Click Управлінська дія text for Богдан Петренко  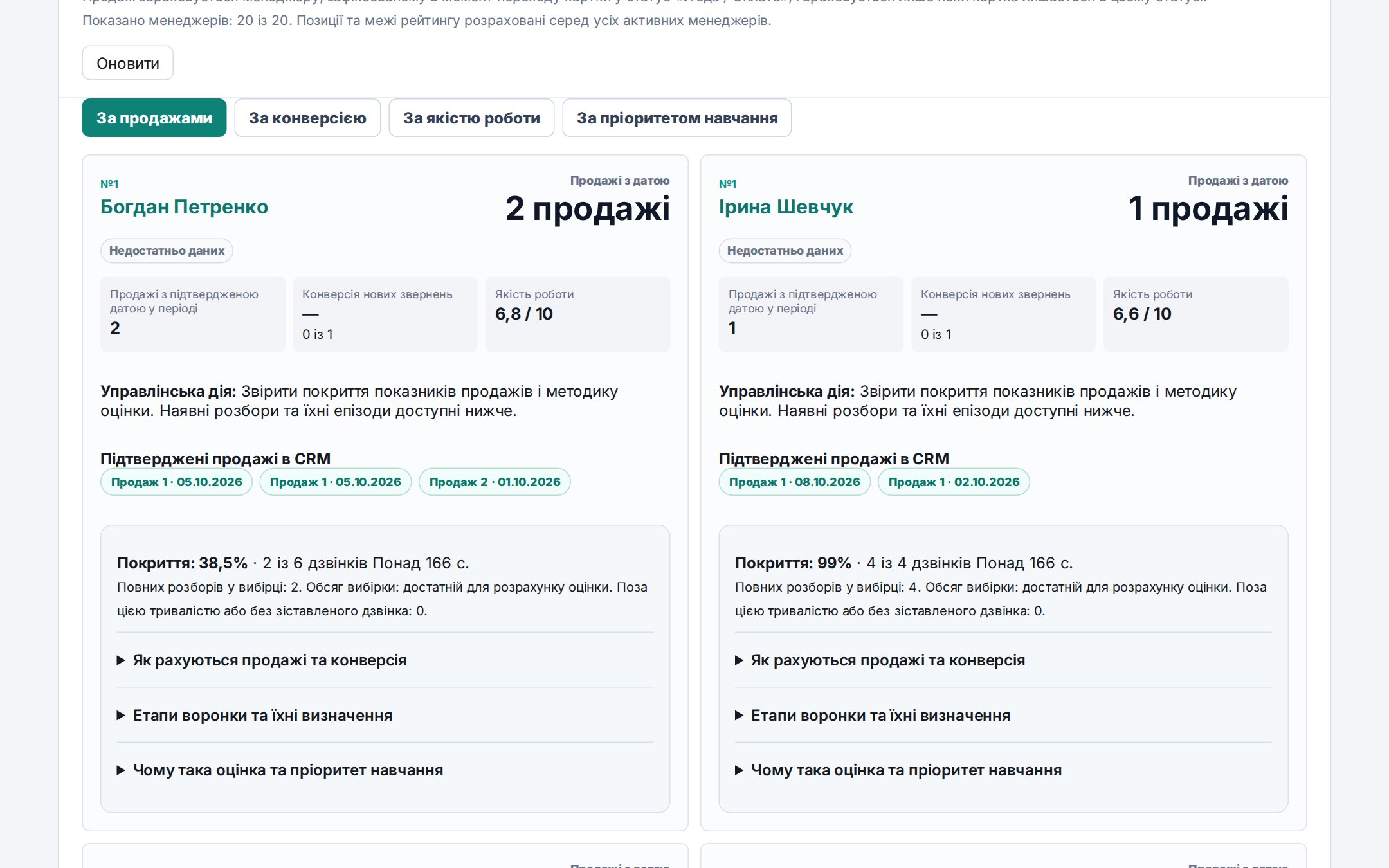tap(359, 401)
